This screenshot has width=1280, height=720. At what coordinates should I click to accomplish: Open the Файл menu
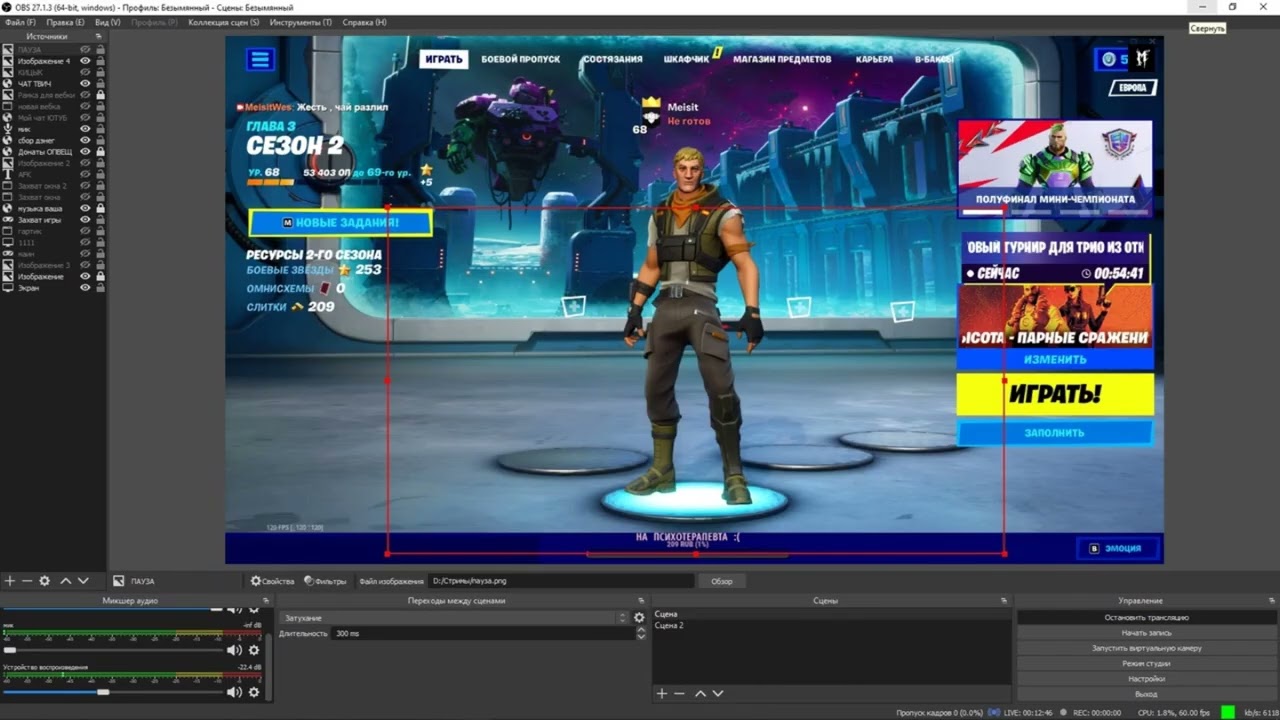pos(20,22)
